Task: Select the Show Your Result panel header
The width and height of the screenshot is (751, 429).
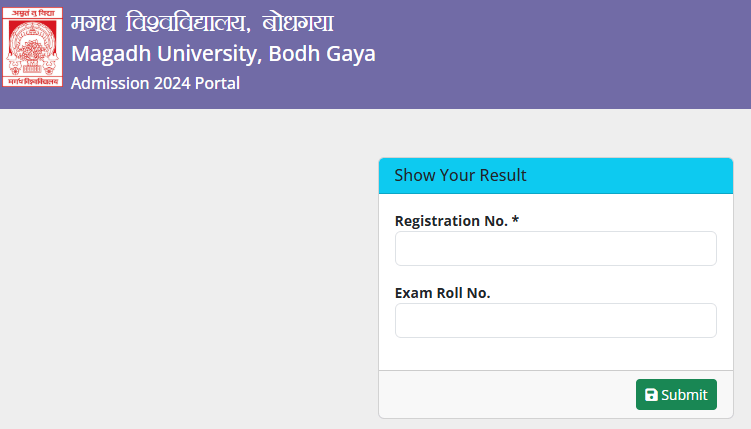Action: pyautogui.click(x=556, y=175)
